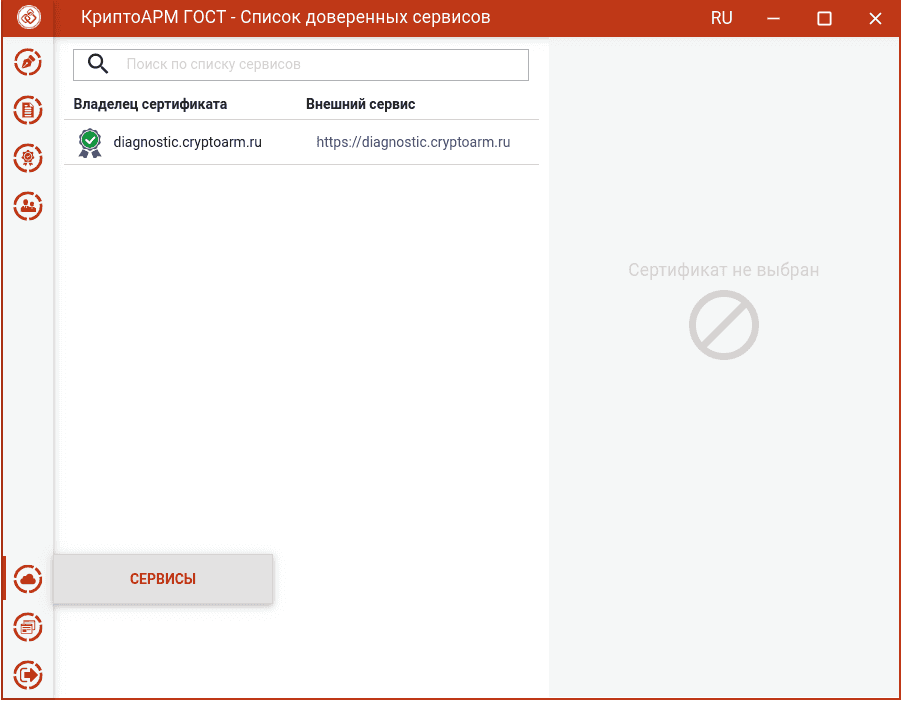Image resolution: width=903 pixels, height=701 pixels.
Task: Minimize the КриптоАРМ ГОСТ window
Action: (773, 18)
